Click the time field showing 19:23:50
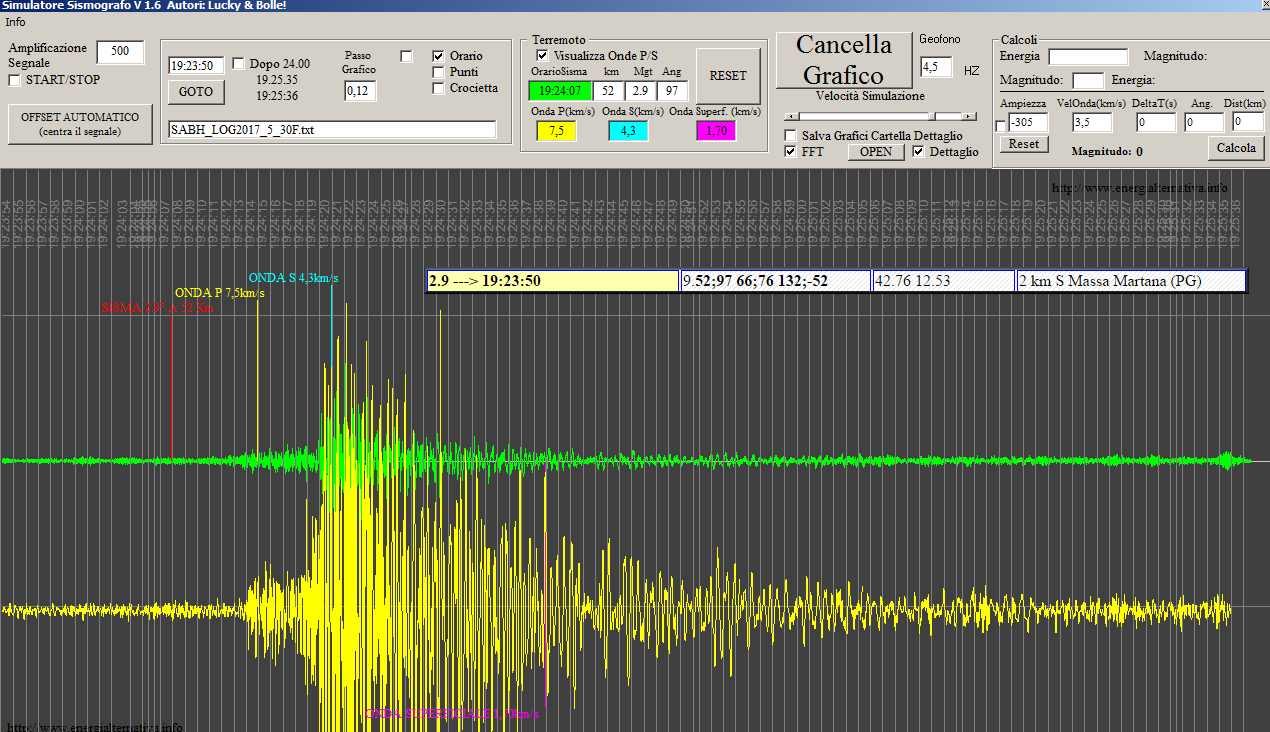The height and width of the screenshot is (732, 1270). pyautogui.click(x=196, y=66)
